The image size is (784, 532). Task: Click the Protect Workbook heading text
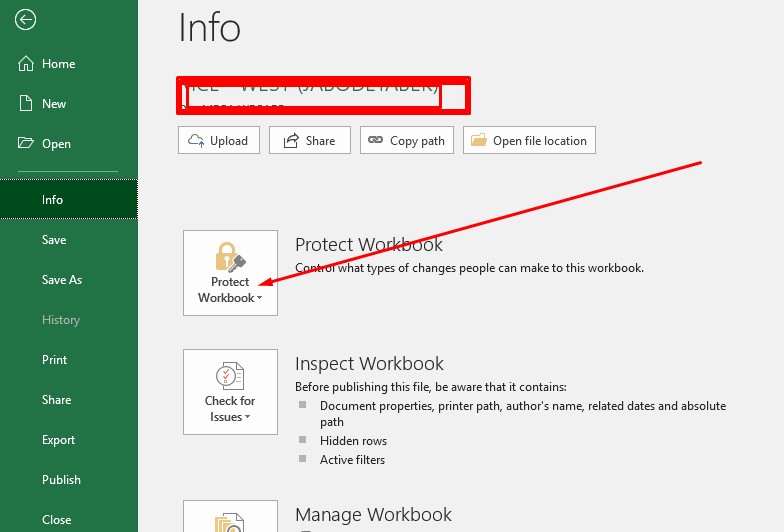pyautogui.click(x=368, y=244)
